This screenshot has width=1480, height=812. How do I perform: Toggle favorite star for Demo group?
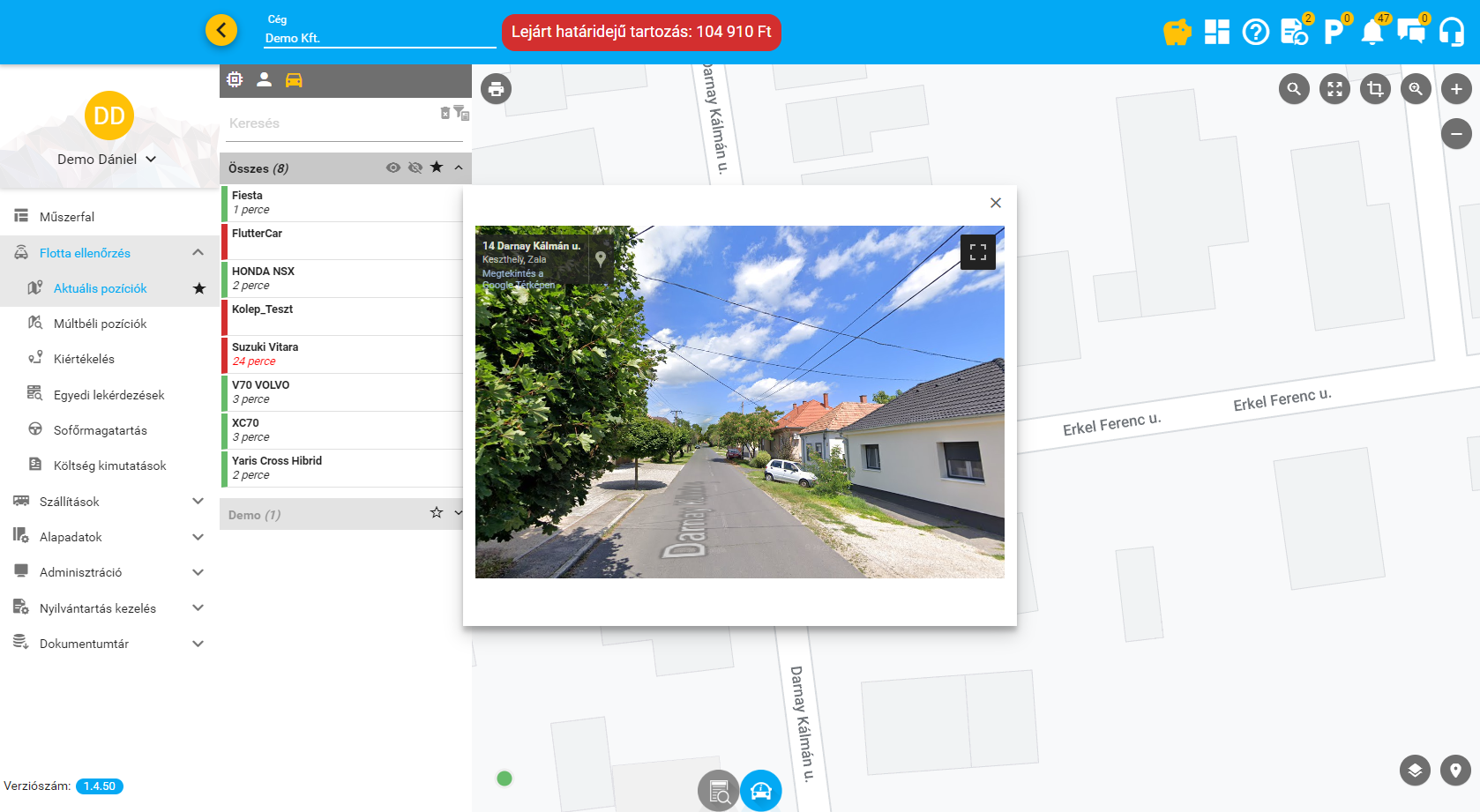pos(437,513)
